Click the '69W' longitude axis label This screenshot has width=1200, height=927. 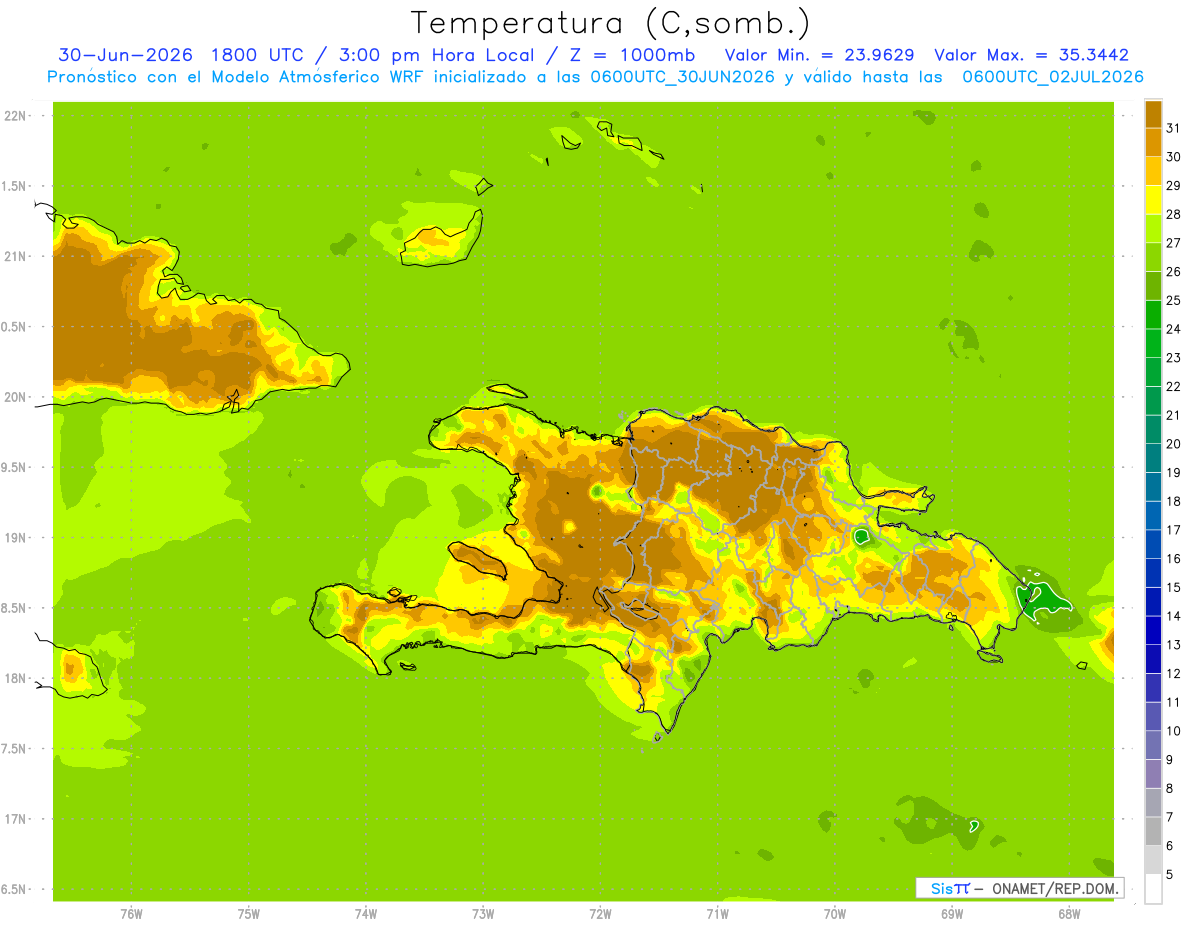tap(952, 915)
